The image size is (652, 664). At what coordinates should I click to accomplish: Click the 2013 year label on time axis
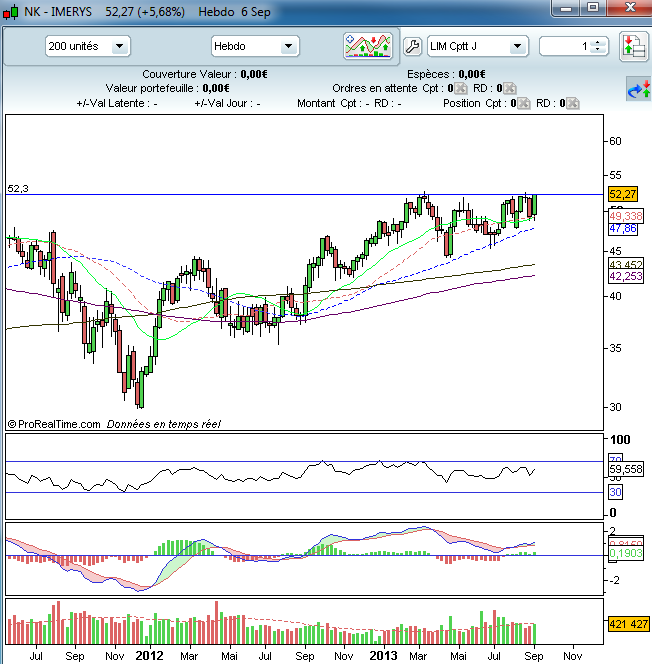coord(383,656)
